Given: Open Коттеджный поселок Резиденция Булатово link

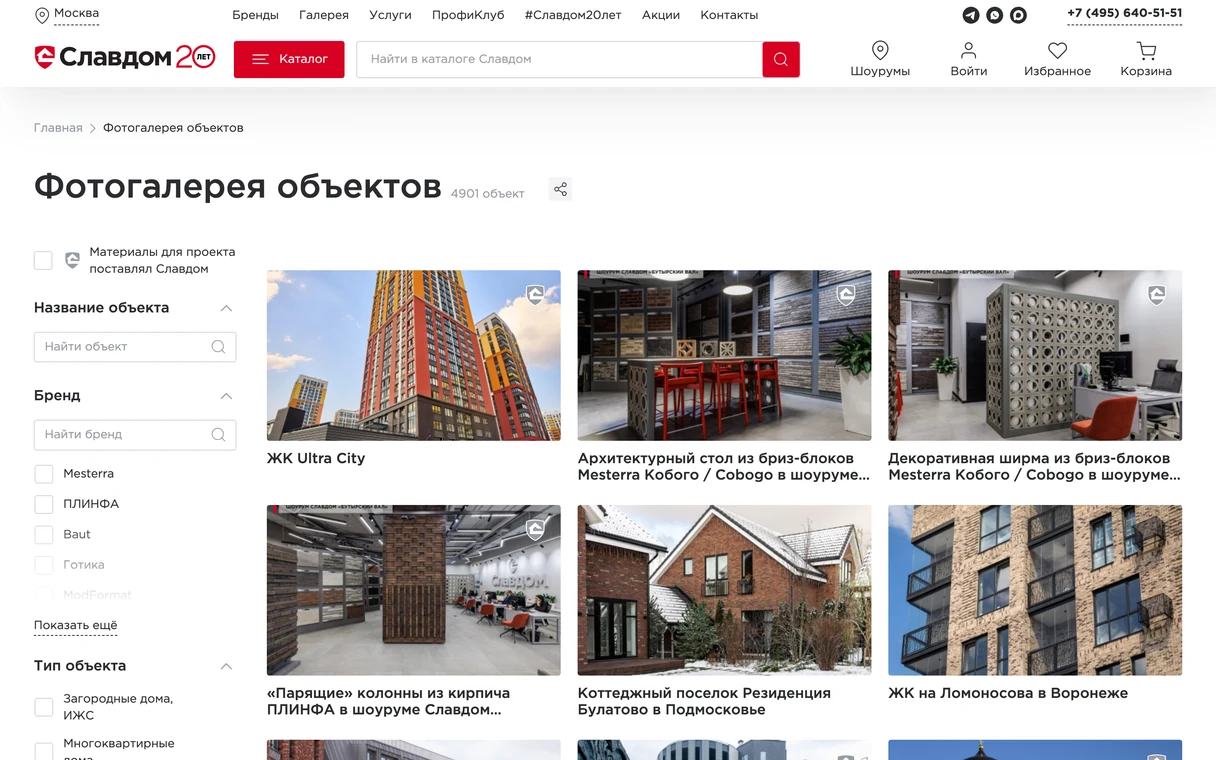Looking at the screenshot, I should (x=704, y=701).
